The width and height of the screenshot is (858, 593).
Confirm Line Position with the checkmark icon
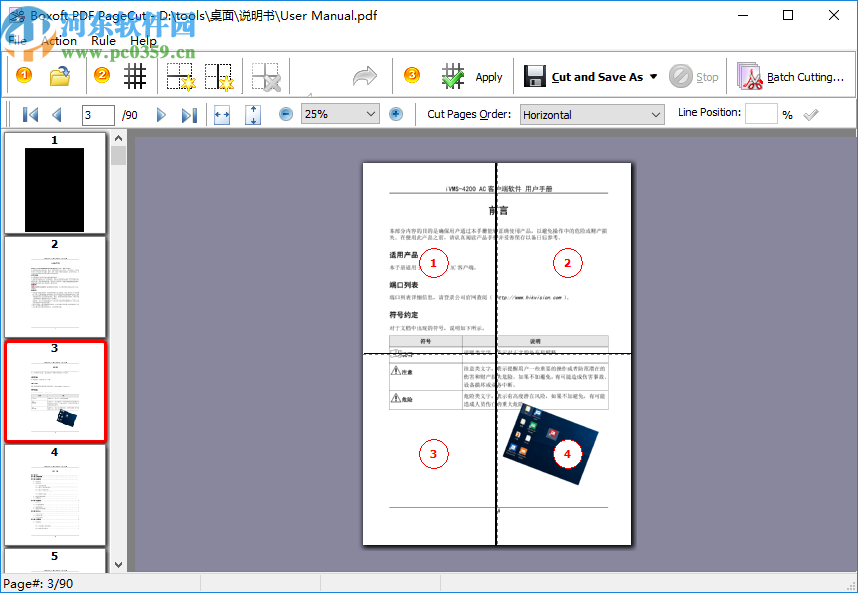[811, 114]
